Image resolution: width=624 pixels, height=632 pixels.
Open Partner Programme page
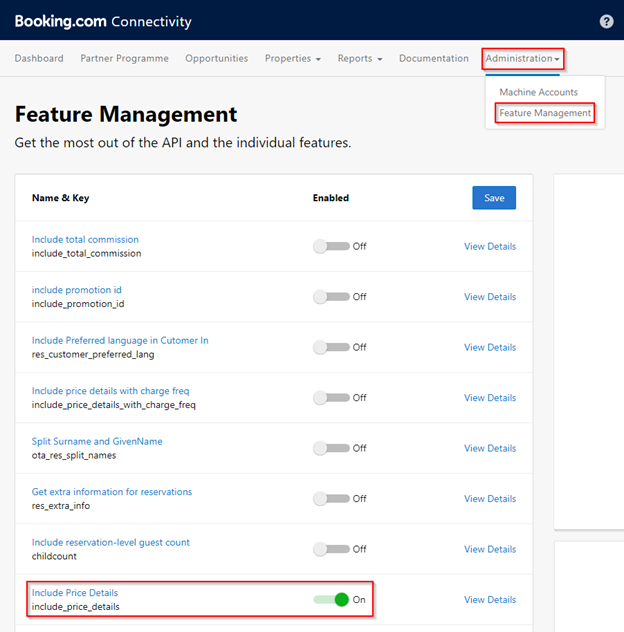pyautogui.click(x=125, y=58)
